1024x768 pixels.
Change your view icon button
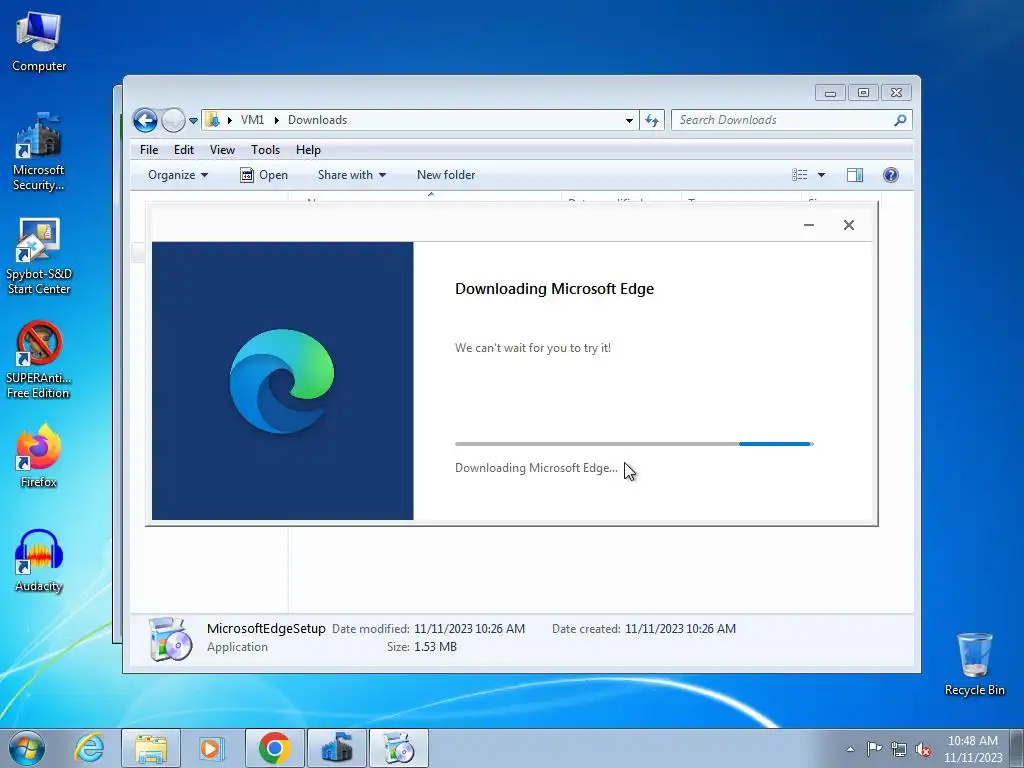[x=799, y=174]
